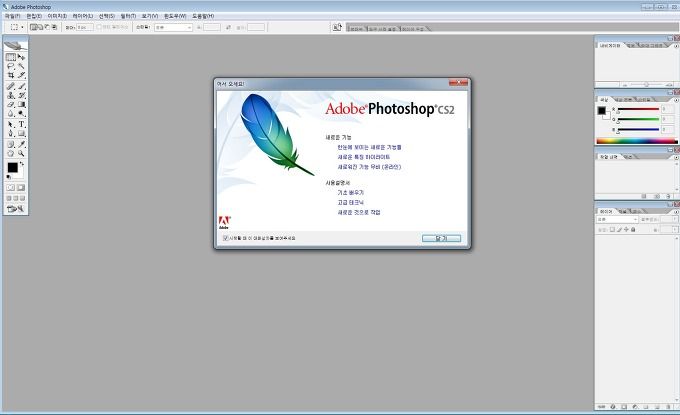Viewport: 680px width, 415px height.
Task: Open the History panel flyout menu
Action: tap(676, 157)
